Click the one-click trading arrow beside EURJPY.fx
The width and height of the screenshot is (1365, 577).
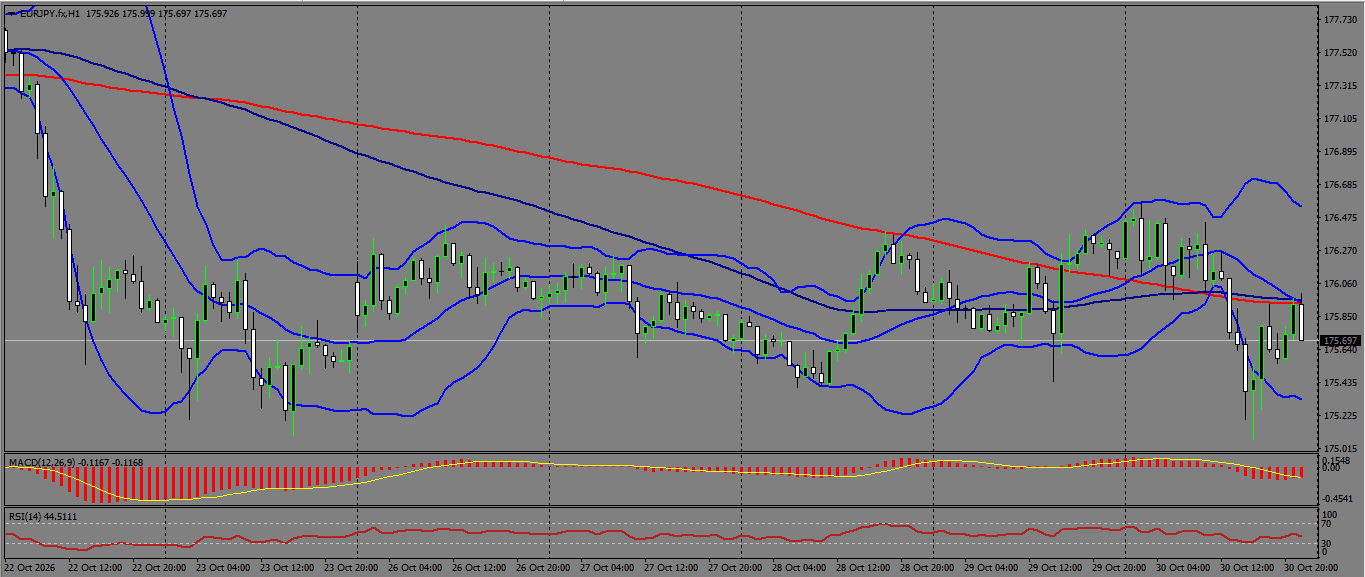(11, 14)
